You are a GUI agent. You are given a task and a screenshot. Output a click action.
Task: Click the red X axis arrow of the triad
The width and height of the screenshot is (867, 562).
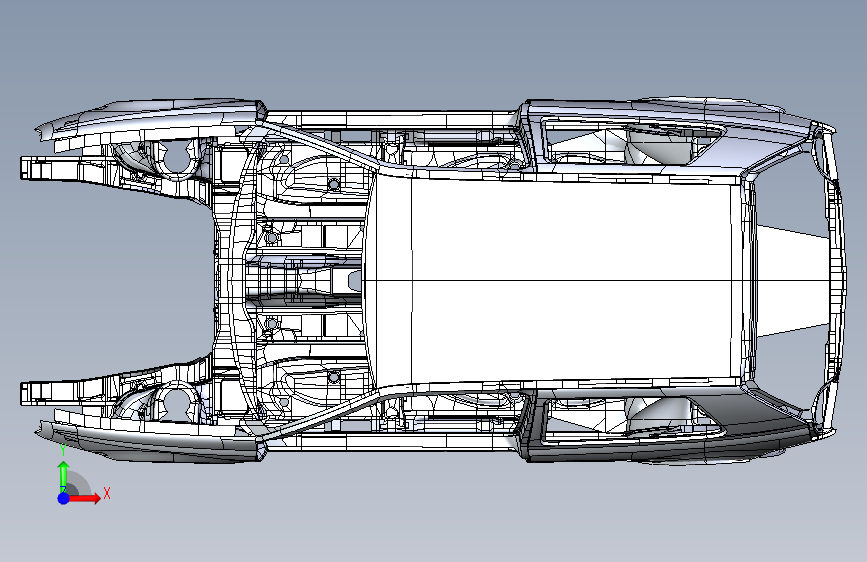[x=85, y=498]
